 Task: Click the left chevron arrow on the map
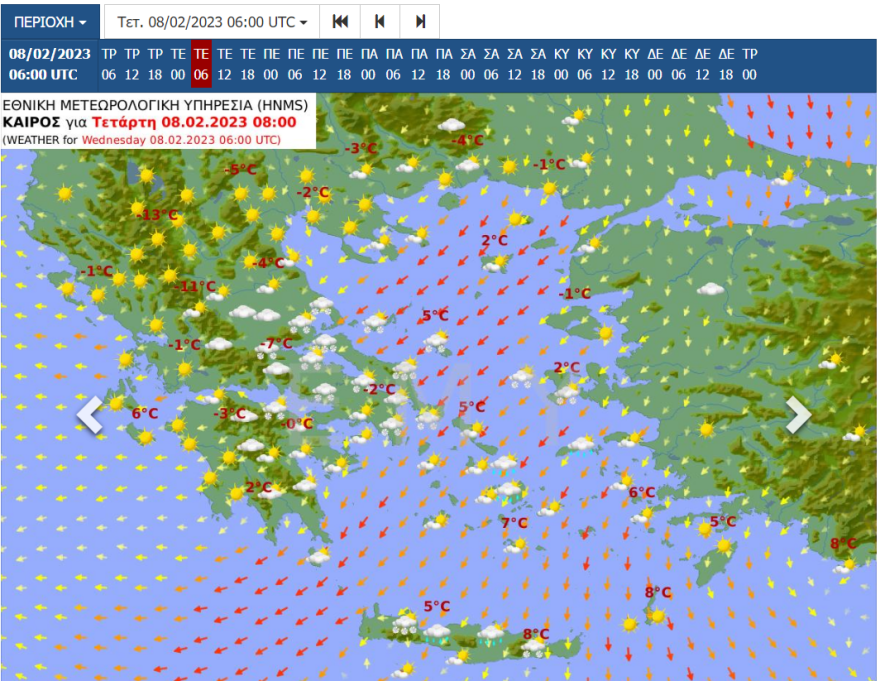coord(90,415)
